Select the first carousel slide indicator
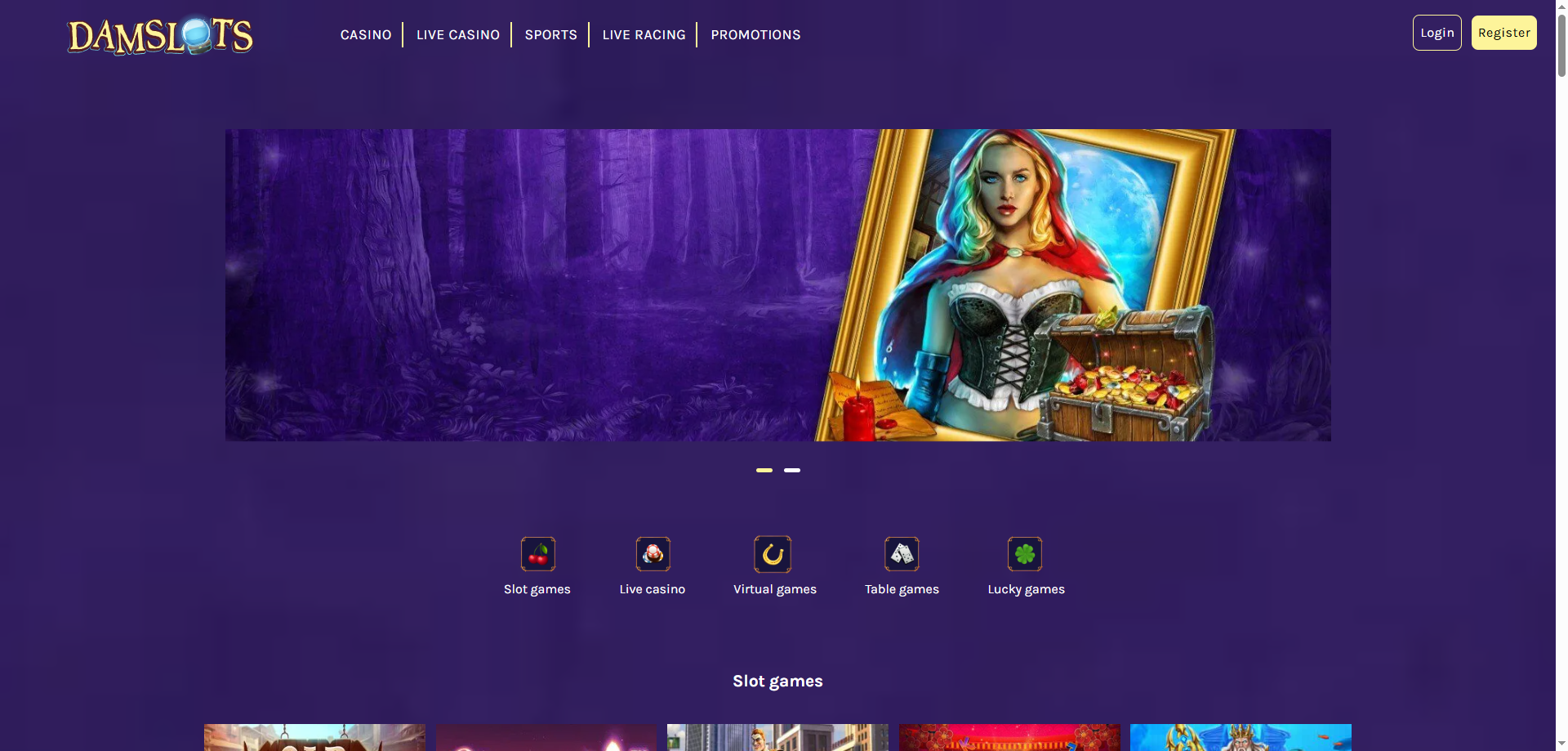The height and width of the screenshot is (751, 1568). click(764, 470)
